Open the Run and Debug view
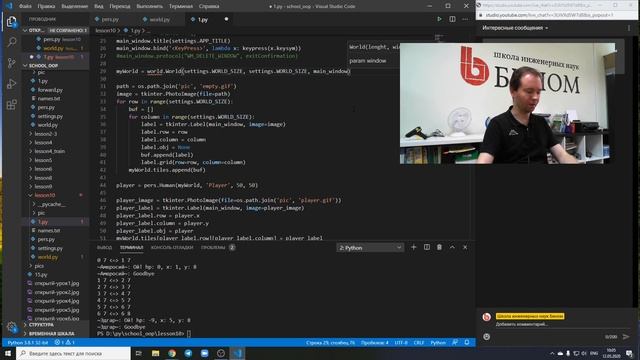The image size is (640, 360). 11,84
